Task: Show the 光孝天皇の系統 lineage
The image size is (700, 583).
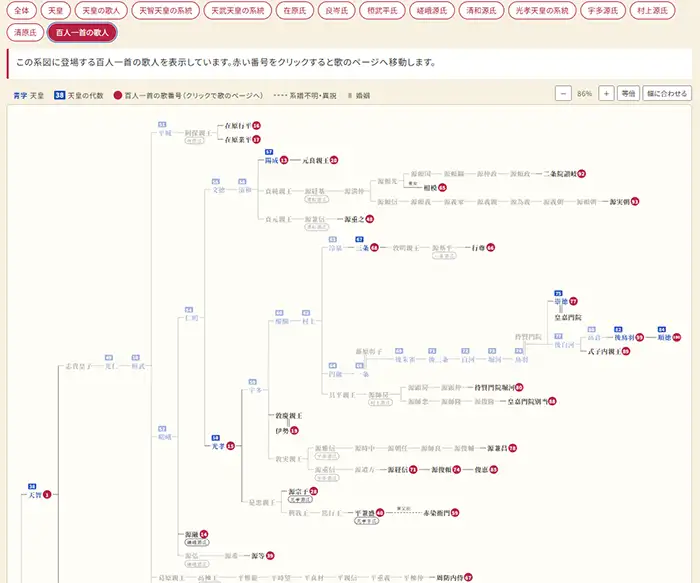Action: pos(542,10)
